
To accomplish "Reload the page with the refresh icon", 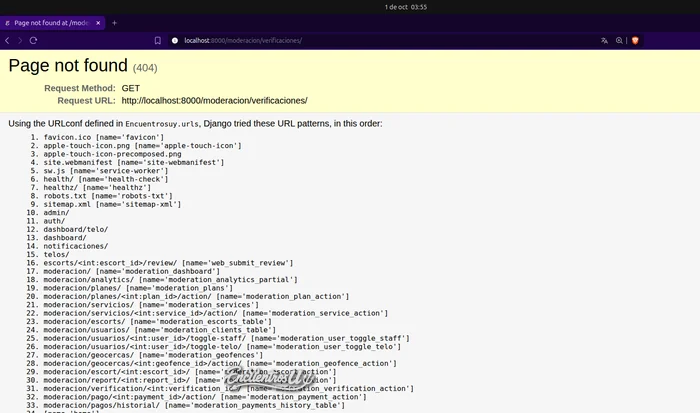I will pos(33,41).
